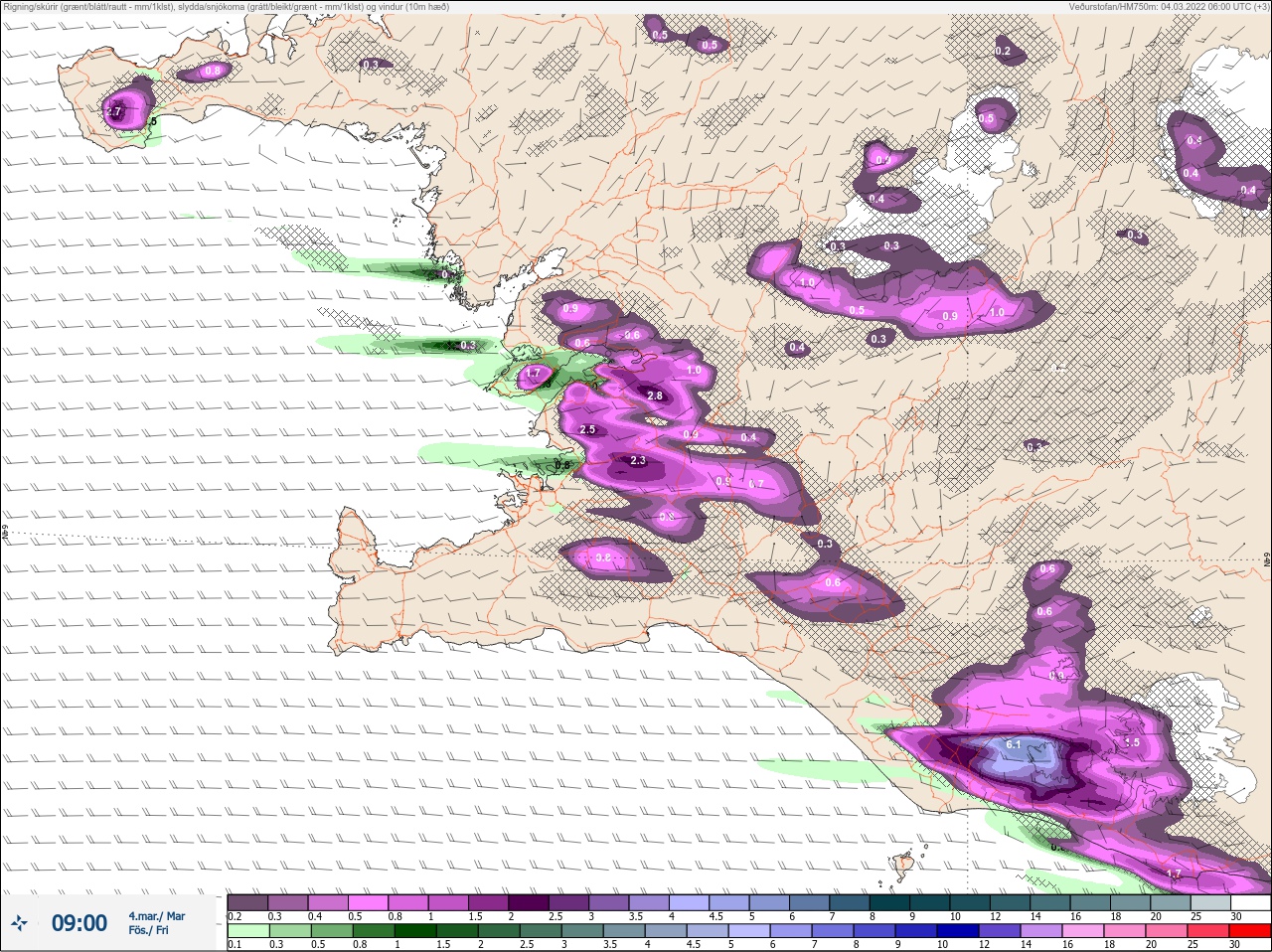Click the '4.mar./ Mar' date label
Viewport: 1272px width, 952px height.
point(156,915)
